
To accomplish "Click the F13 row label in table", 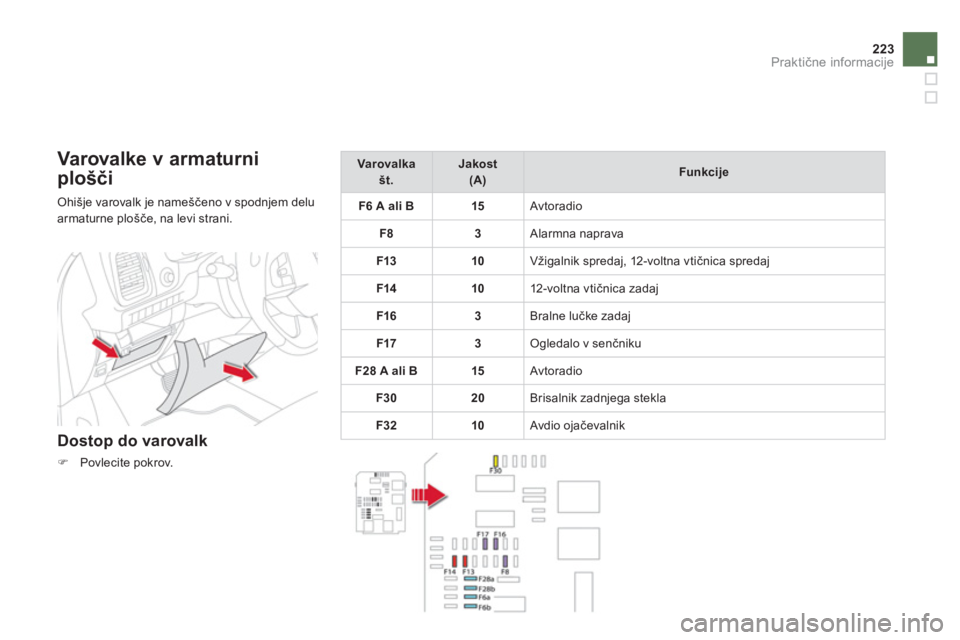I will pyautogui.click(x=386, y=261).
